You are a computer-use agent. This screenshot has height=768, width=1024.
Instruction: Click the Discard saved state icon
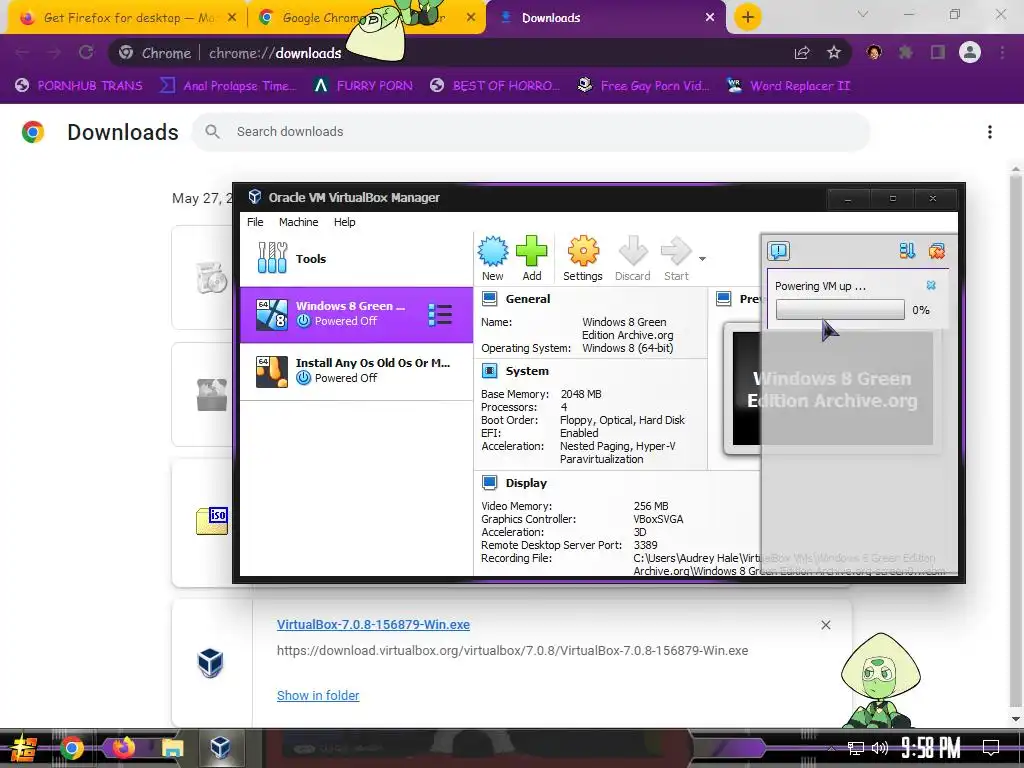click(x=632, y=252)
